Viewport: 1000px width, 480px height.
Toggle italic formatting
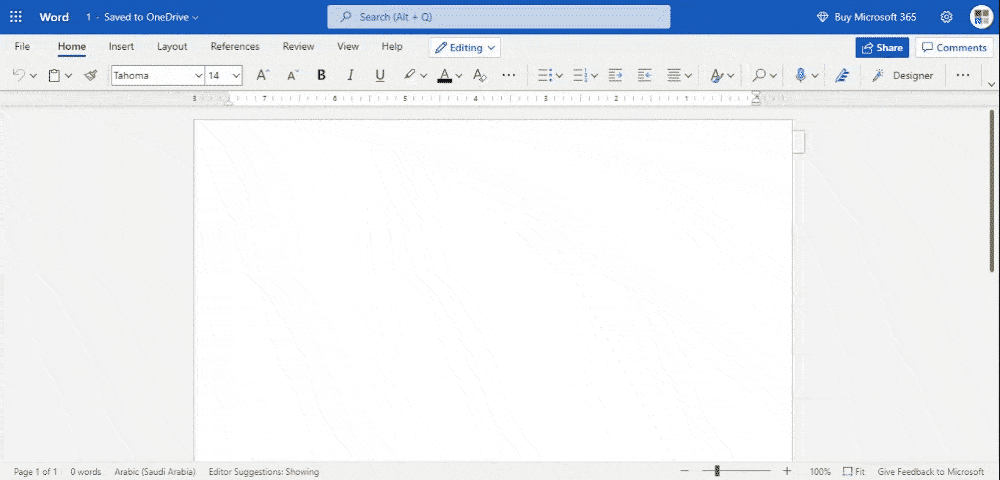tap(350, 75)
